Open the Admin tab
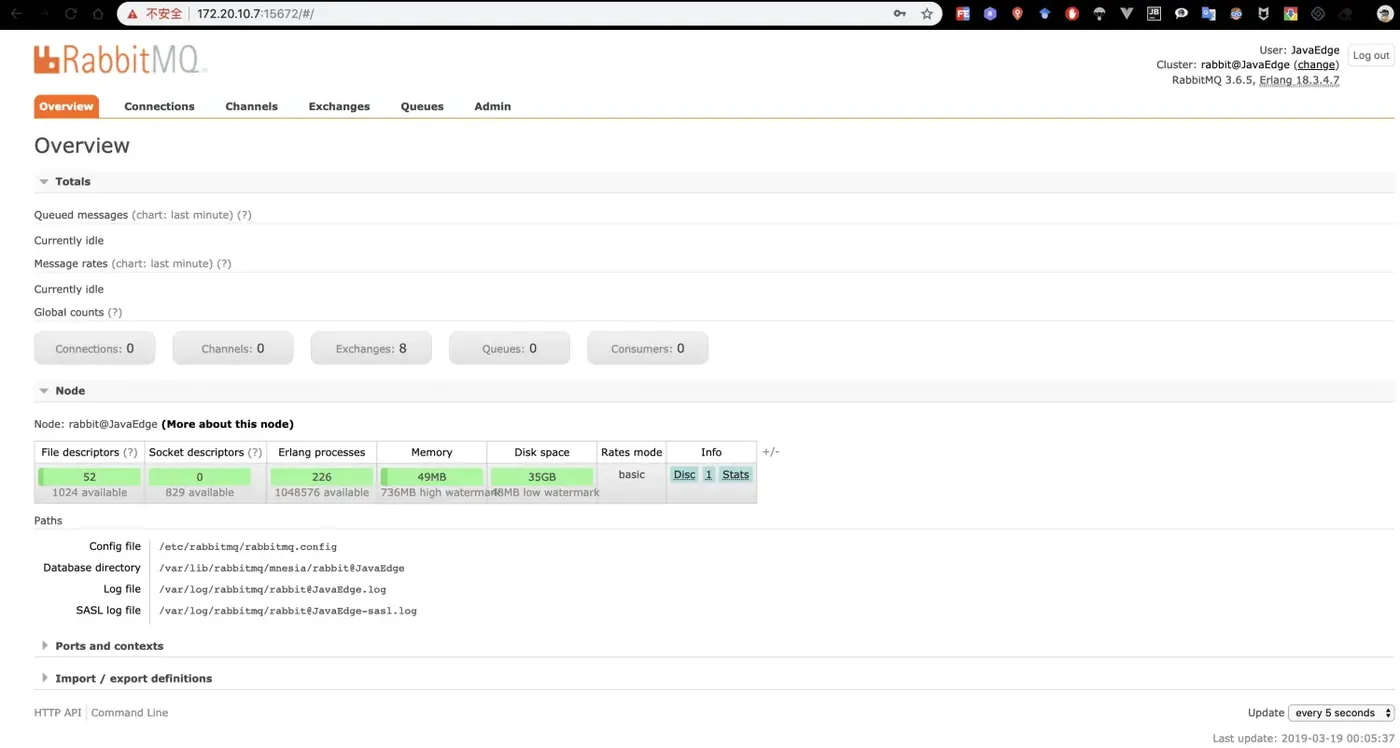The width and height of the screenshot is (1400, 748). point(492,106)
